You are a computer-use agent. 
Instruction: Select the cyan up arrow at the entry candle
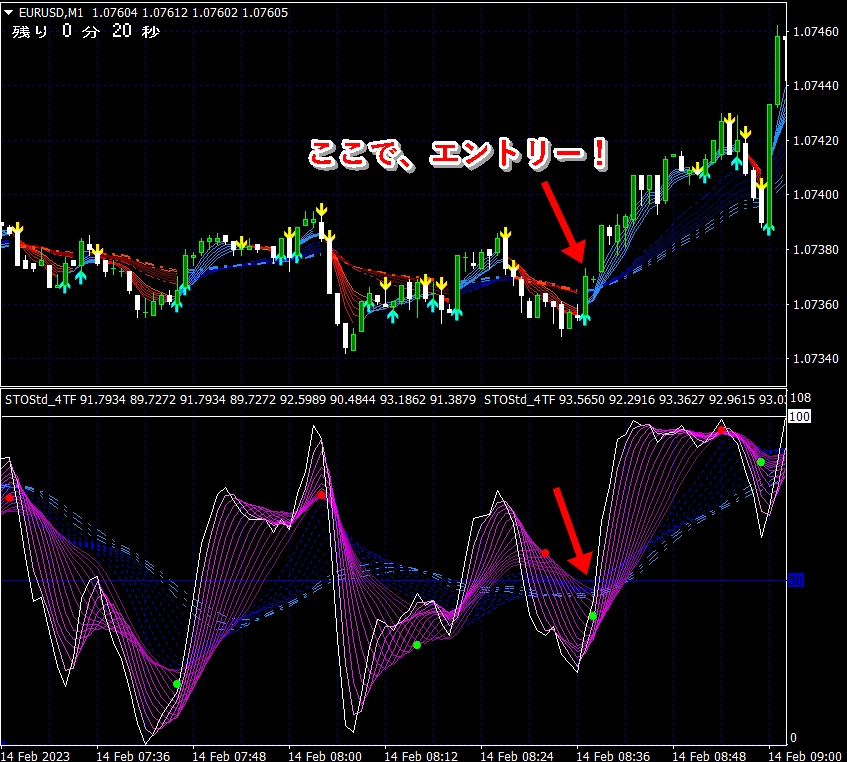584,318
